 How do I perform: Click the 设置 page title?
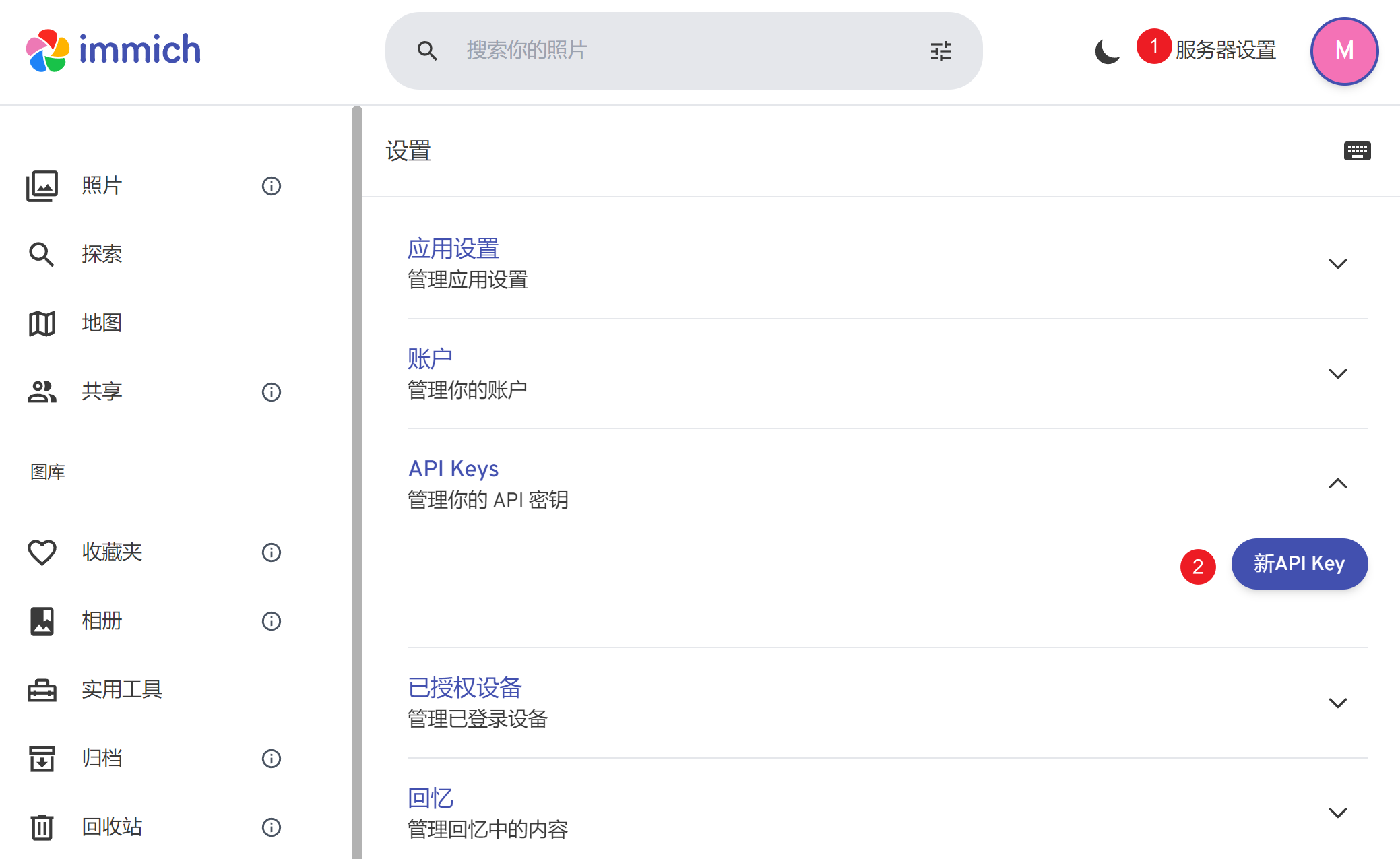408,151
